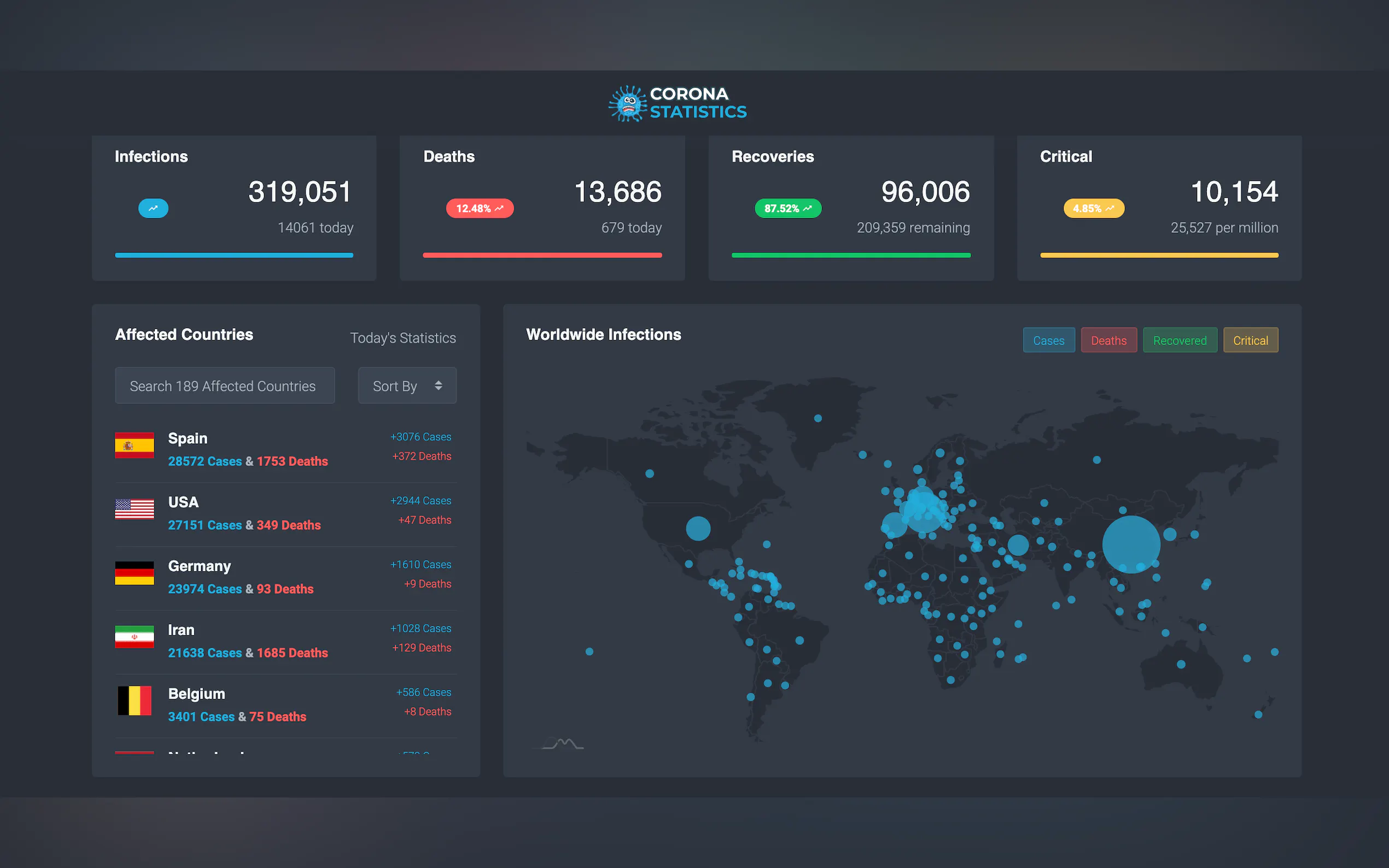Click the green 87.52% recoveries badge
1389x868 pixels.
click(788, 208)
